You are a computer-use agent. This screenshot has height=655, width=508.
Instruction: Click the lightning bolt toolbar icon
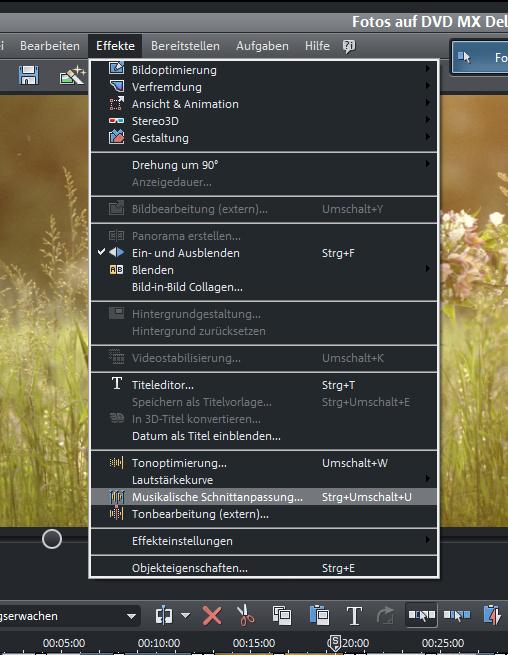[492, 615]
